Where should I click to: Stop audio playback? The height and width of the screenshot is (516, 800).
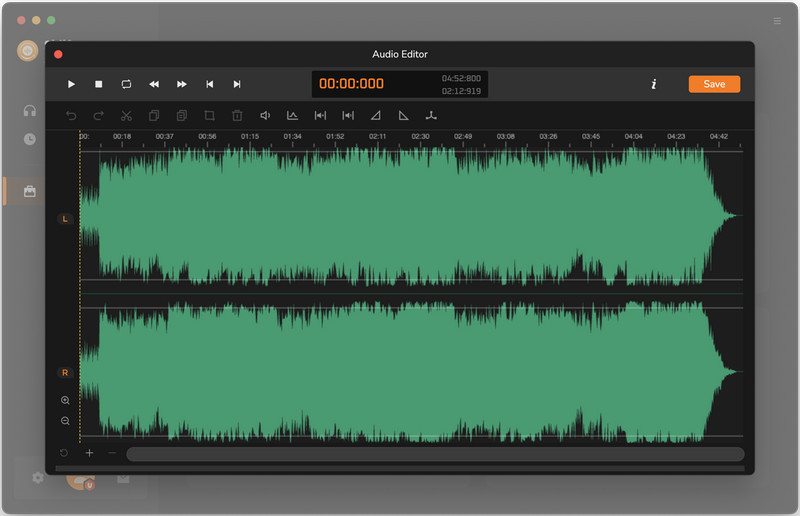tap(98, 84)
